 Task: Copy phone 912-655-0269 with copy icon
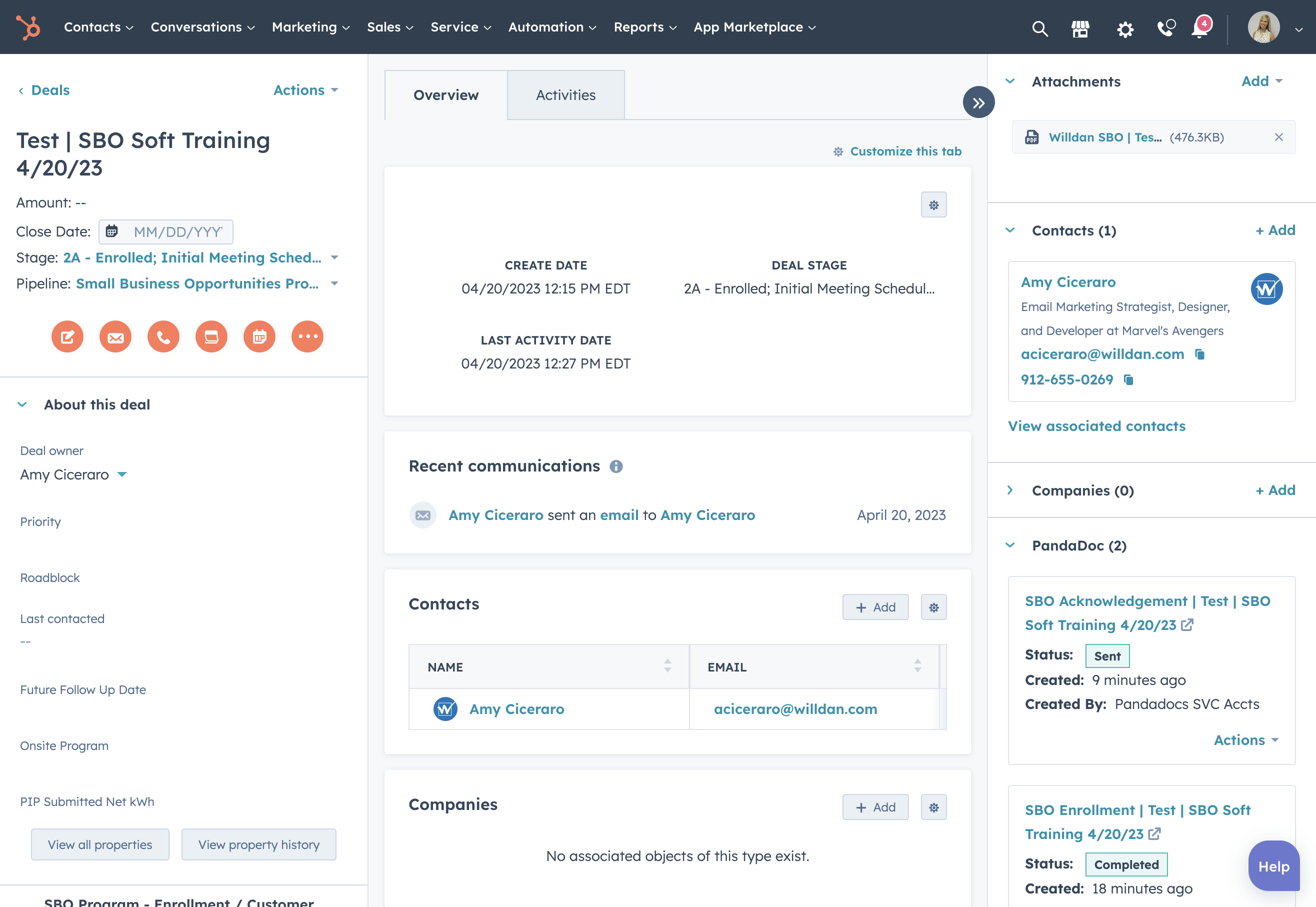(x=1128, y=379)
